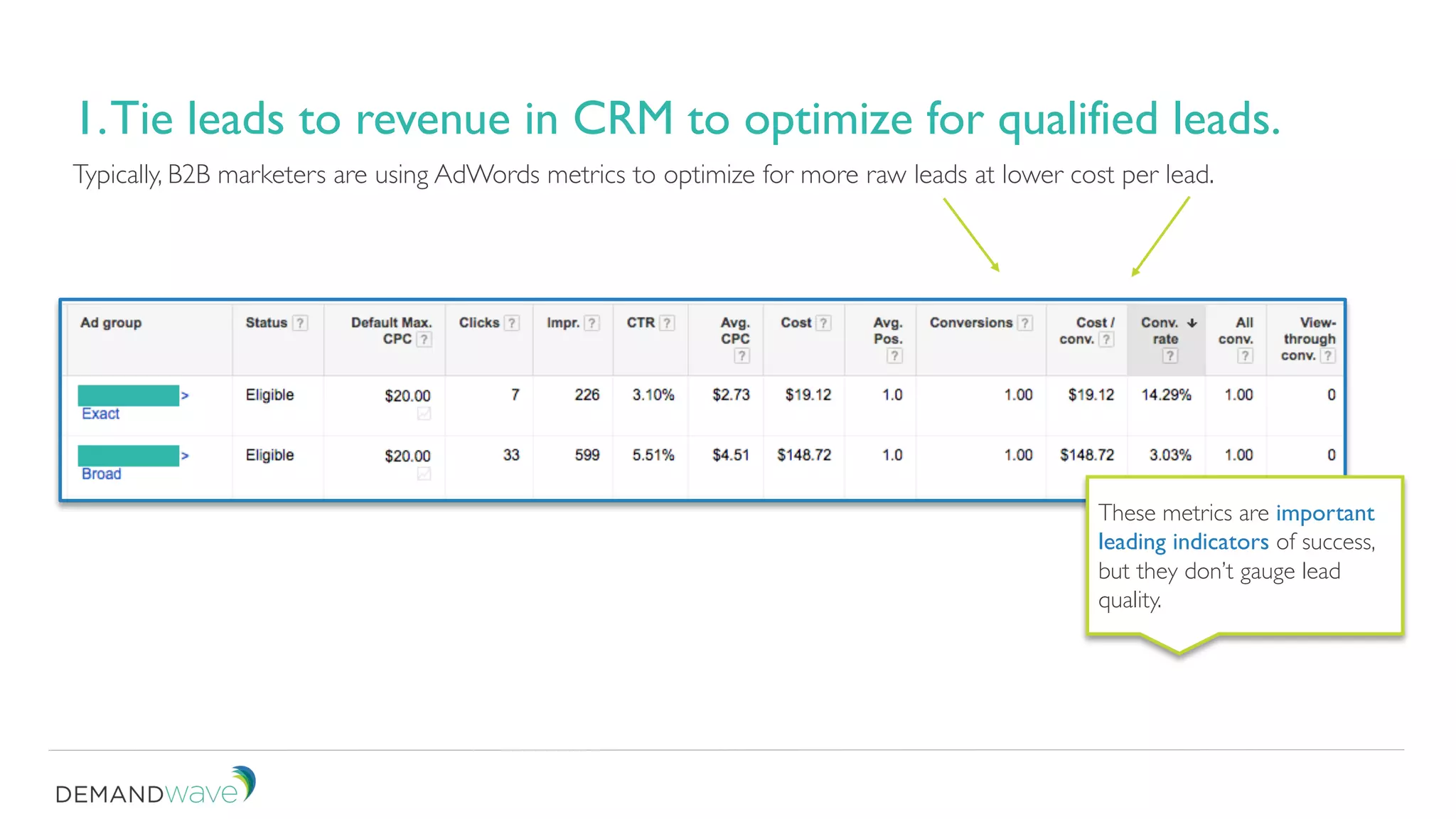Click the $2.73 average CPC value

(731, 395)
